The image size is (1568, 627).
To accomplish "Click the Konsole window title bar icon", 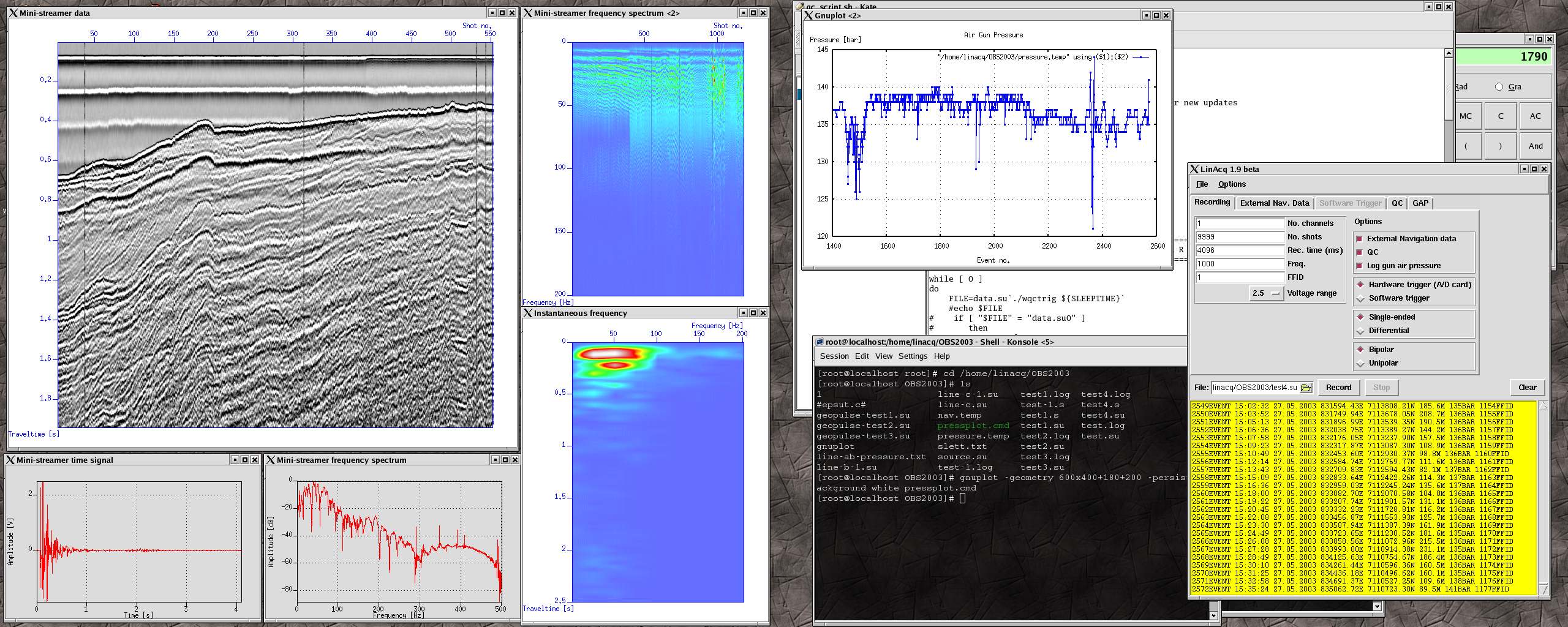I will (820, 342).
